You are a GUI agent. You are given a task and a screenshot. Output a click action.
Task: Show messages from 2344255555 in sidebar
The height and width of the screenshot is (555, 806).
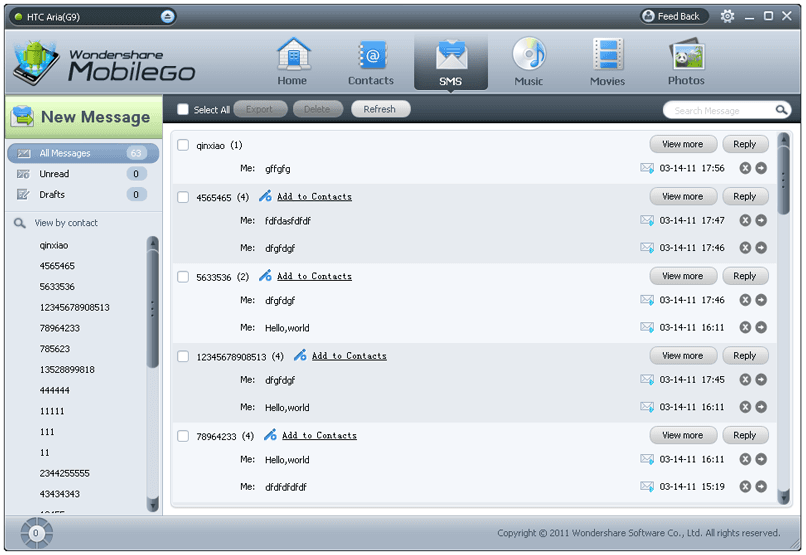pos(65,473)
